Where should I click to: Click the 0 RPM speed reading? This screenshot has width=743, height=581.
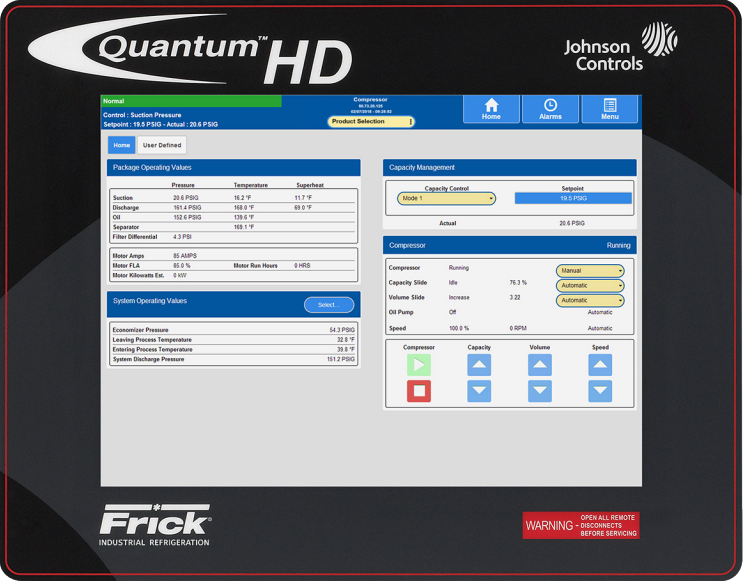pyautogui.click(x=518, y=328)
